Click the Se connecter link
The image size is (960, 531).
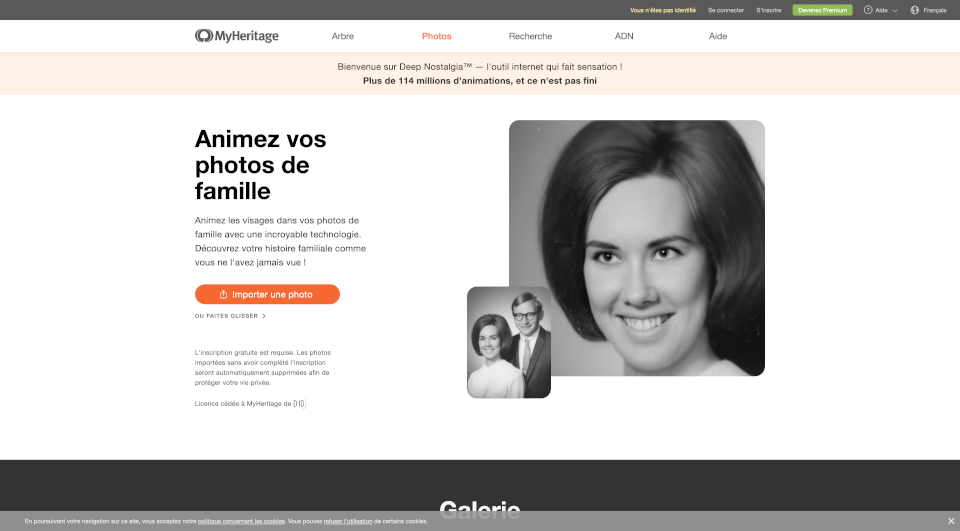[x=726, y=10]
